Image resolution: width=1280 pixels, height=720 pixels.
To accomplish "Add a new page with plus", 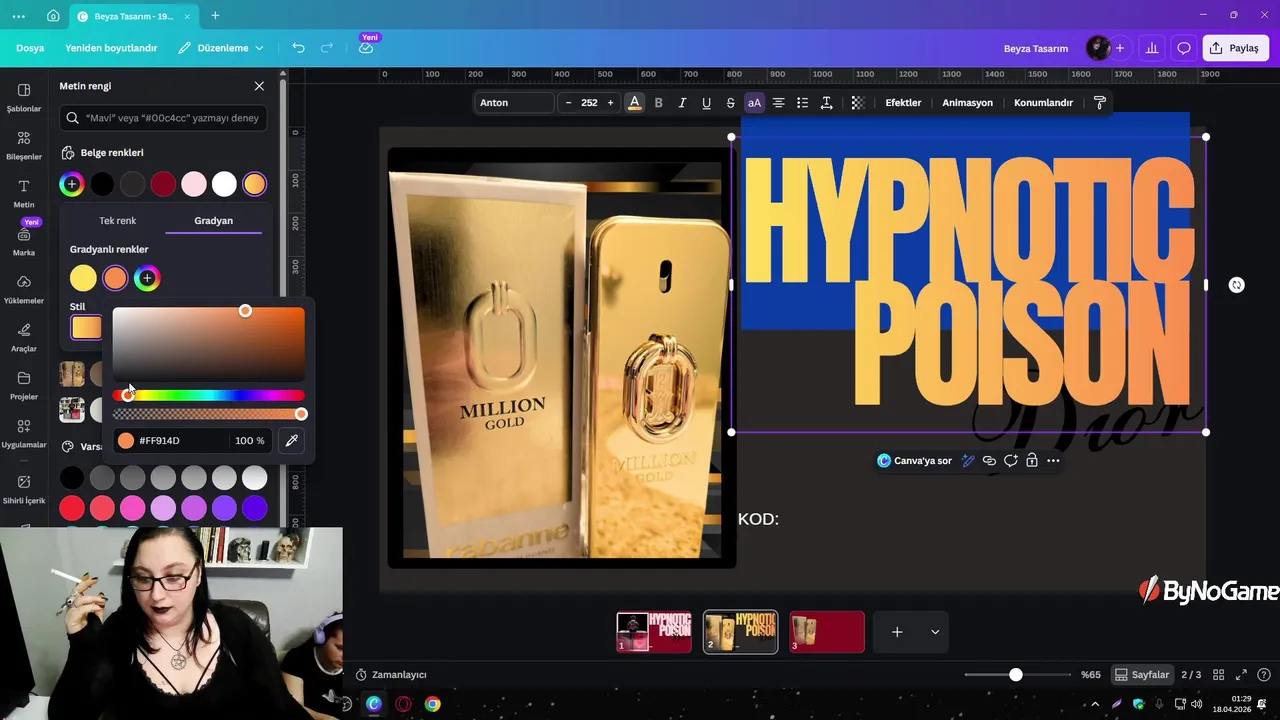I will click(897, 632).
